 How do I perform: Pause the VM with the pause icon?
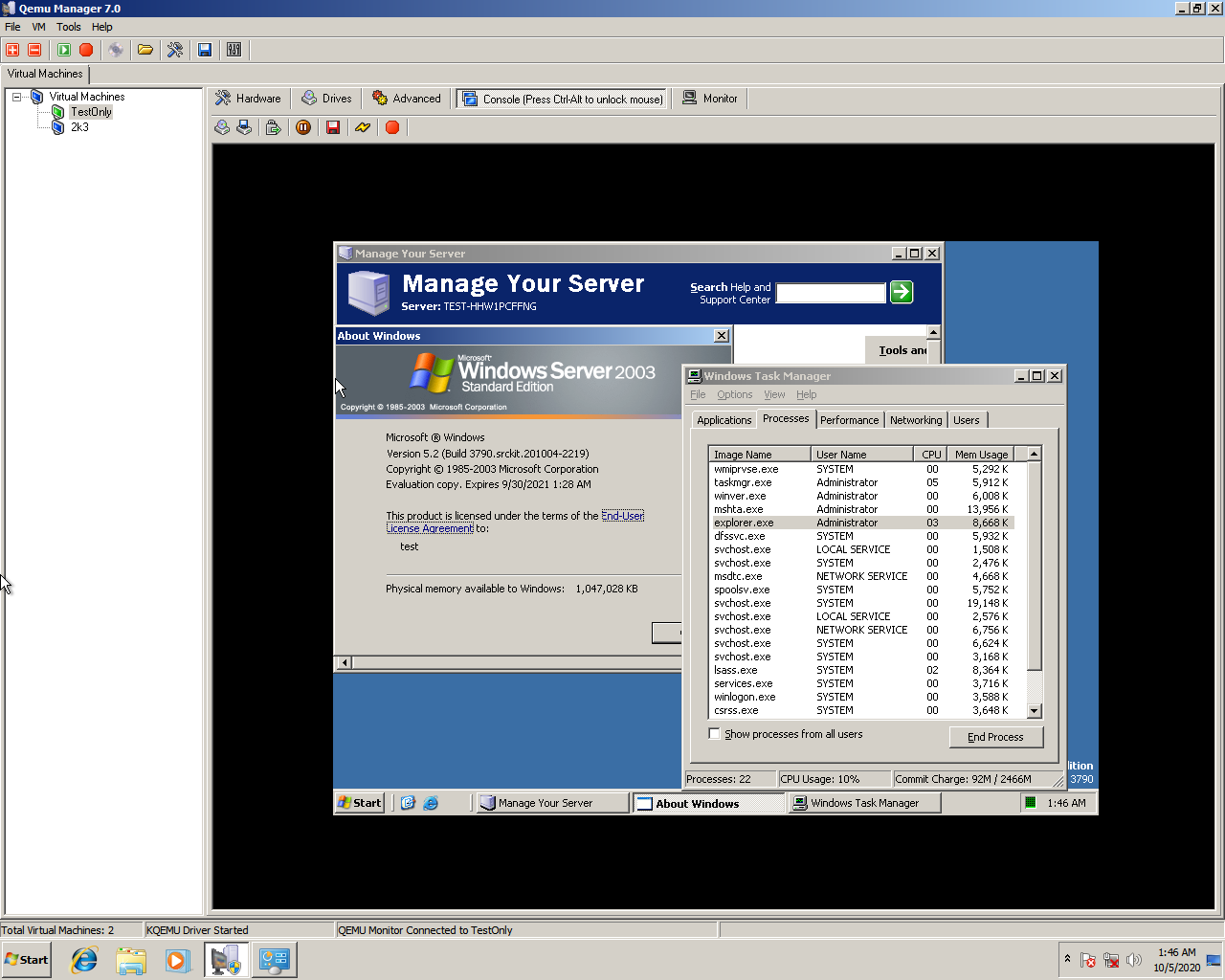pyautogui.click(x=303, y=127)
